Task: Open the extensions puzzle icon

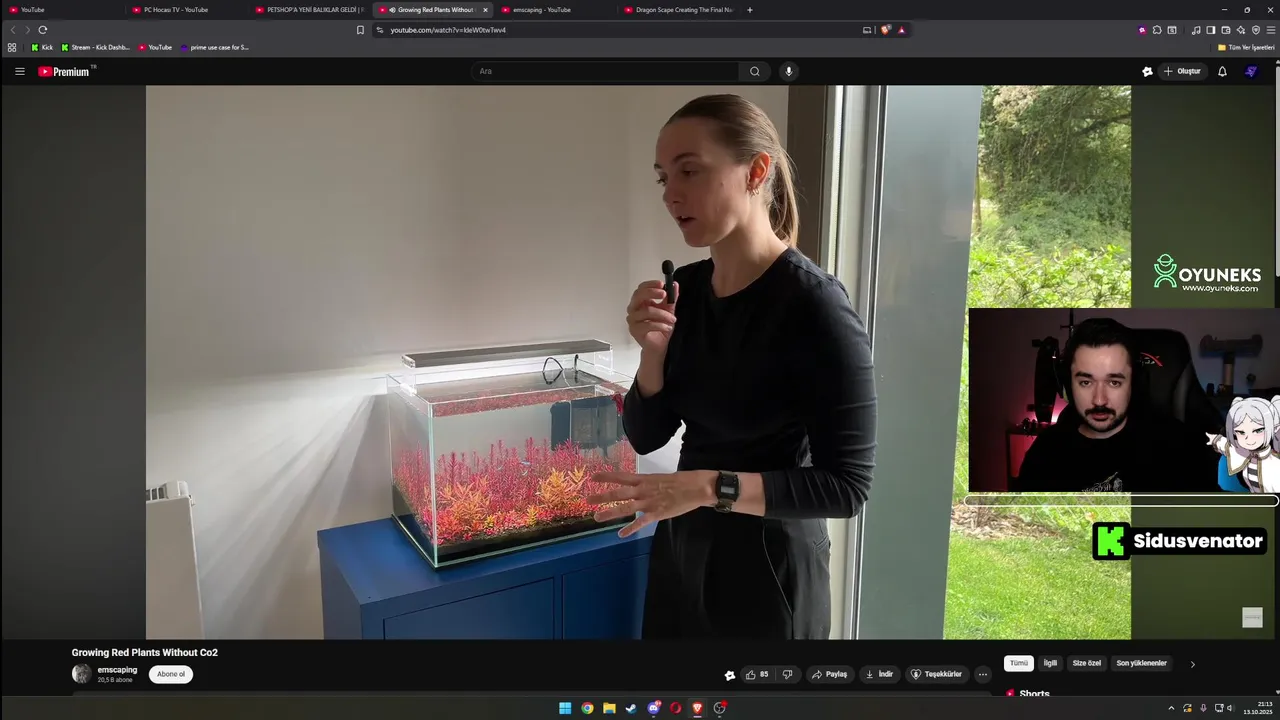Action: (1157, 30)
